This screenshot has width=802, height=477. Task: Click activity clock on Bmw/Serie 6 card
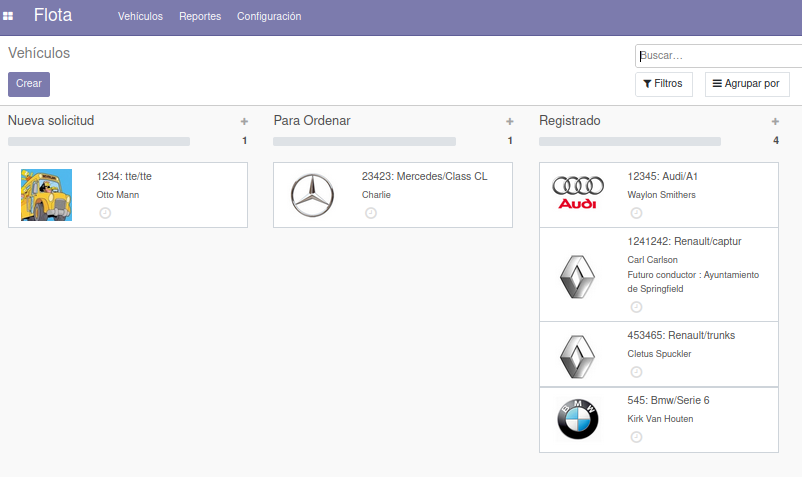tap(636, 437)
